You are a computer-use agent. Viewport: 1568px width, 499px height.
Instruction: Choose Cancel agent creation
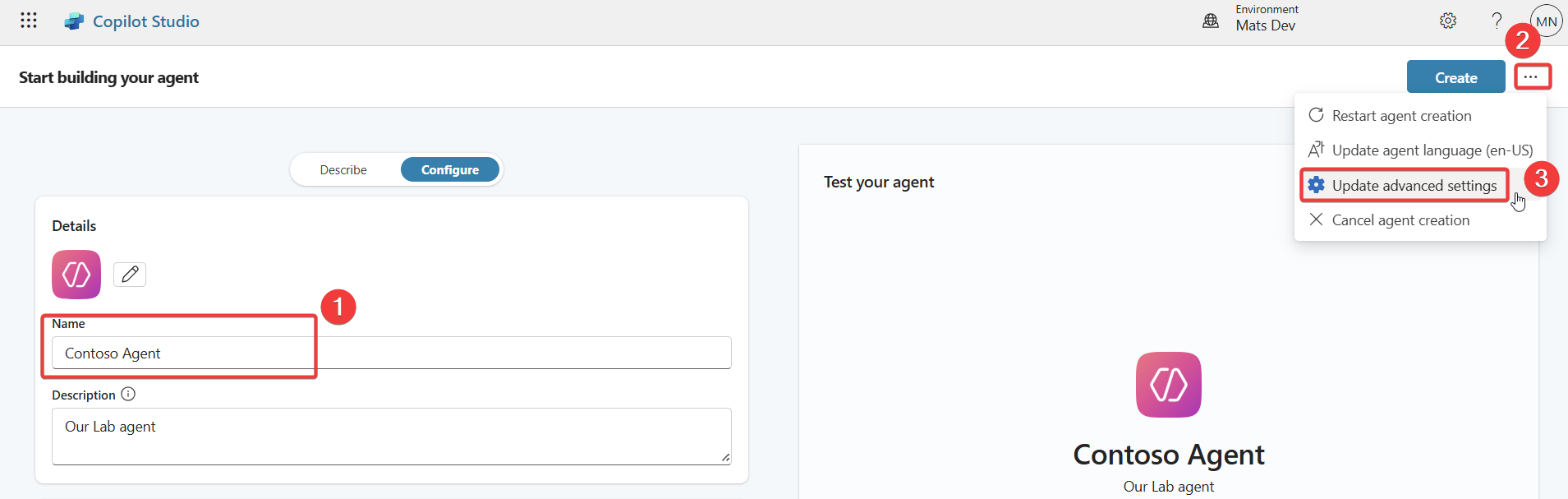(x=1400, y=219)
